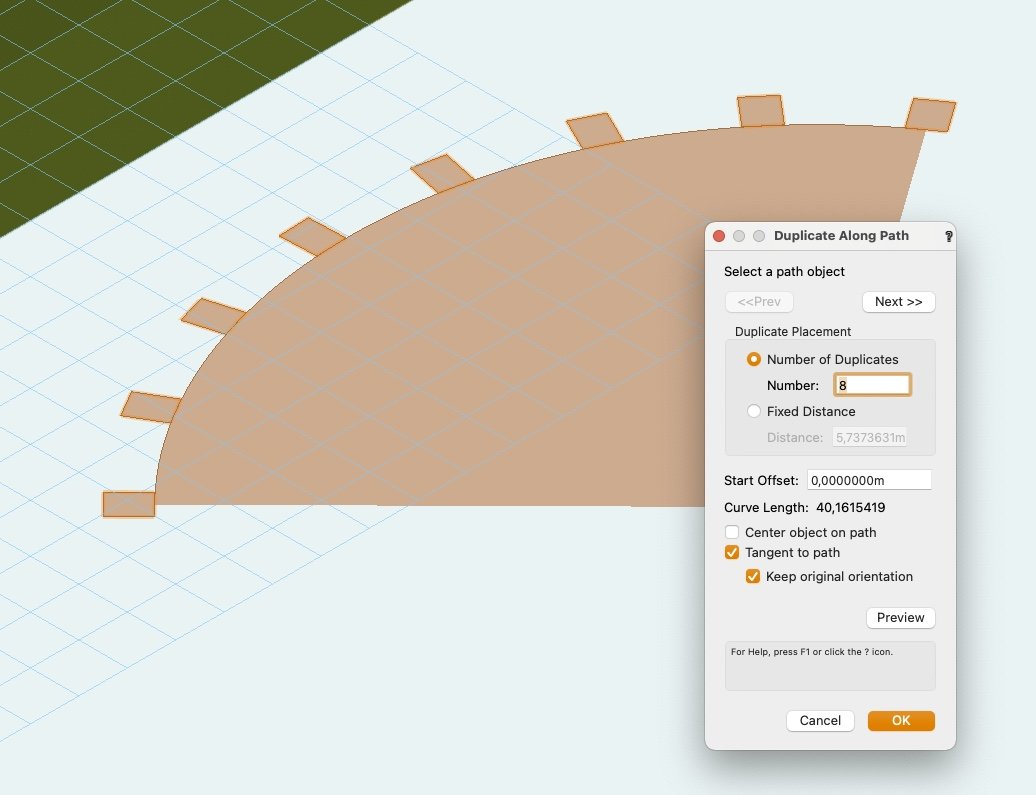The image size is (1036, 795).
Task: Select the Number of Duplicates radio button
Action: pyautogui.click(x=754, y=360)
